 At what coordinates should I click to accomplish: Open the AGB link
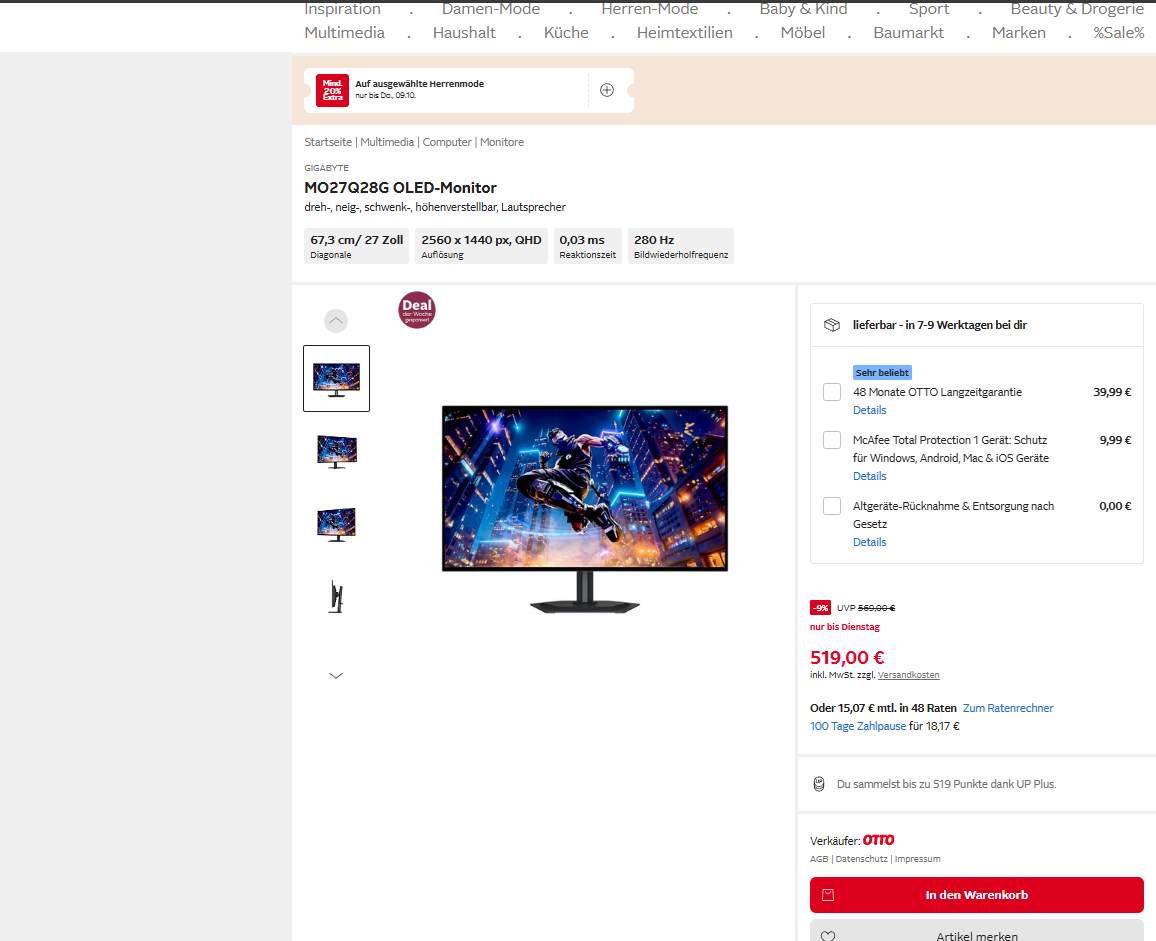pos(819,859)
